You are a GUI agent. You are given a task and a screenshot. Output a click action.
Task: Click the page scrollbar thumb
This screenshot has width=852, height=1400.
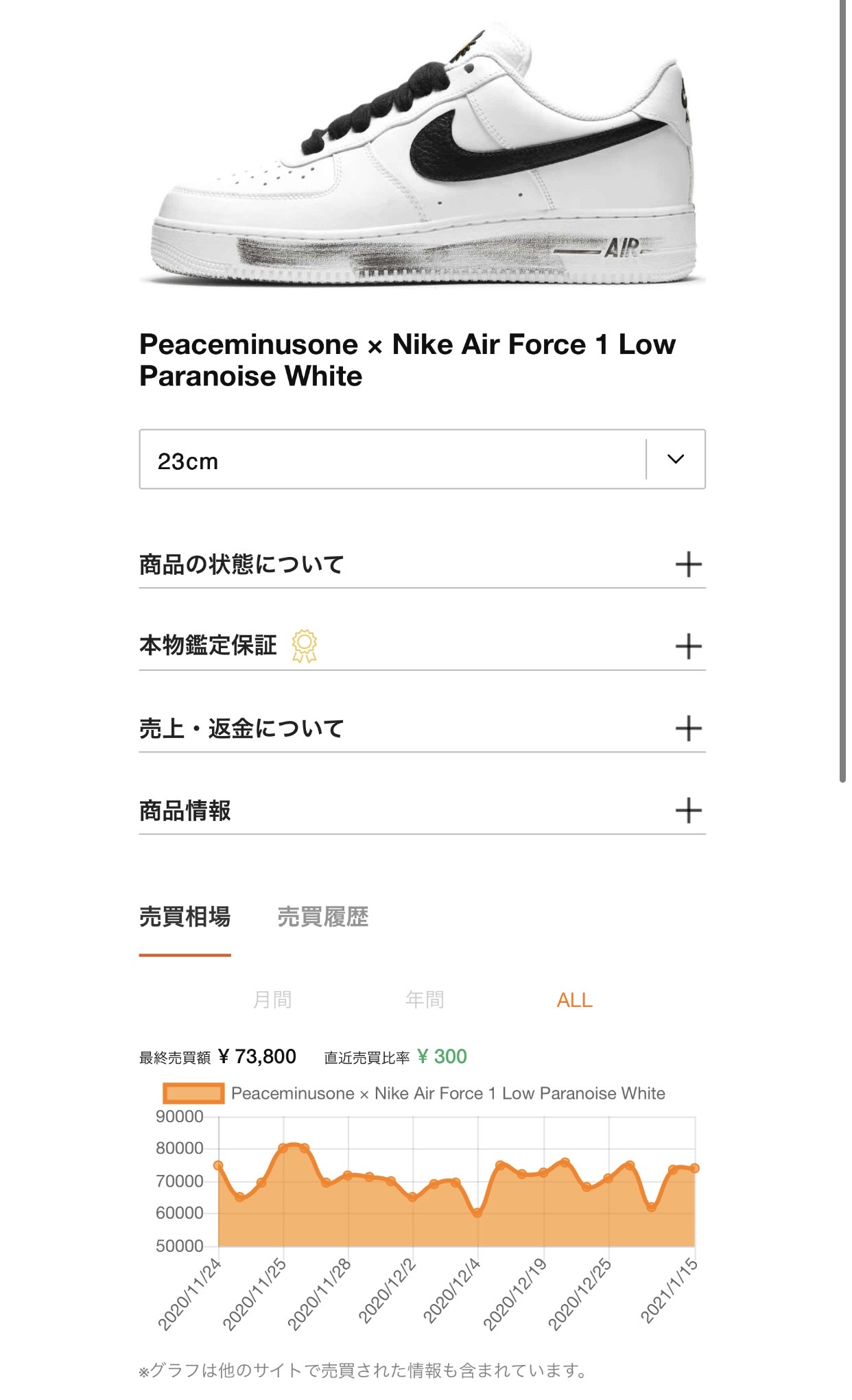pos(843,391)
